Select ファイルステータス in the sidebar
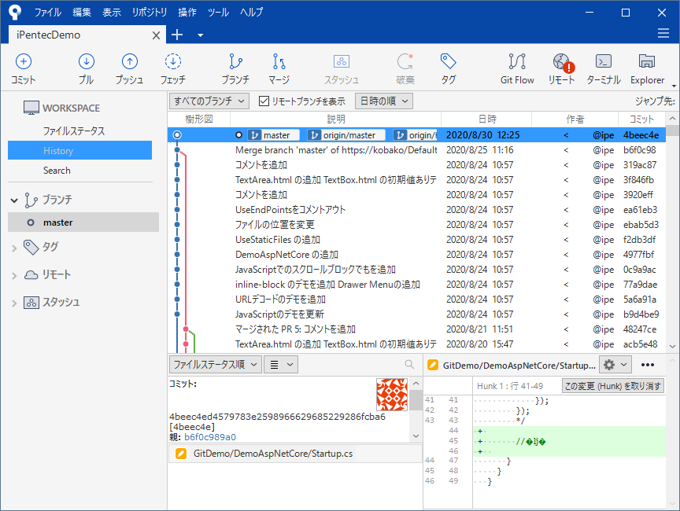Viewport: 680px width, 511px height. point(74,131)
